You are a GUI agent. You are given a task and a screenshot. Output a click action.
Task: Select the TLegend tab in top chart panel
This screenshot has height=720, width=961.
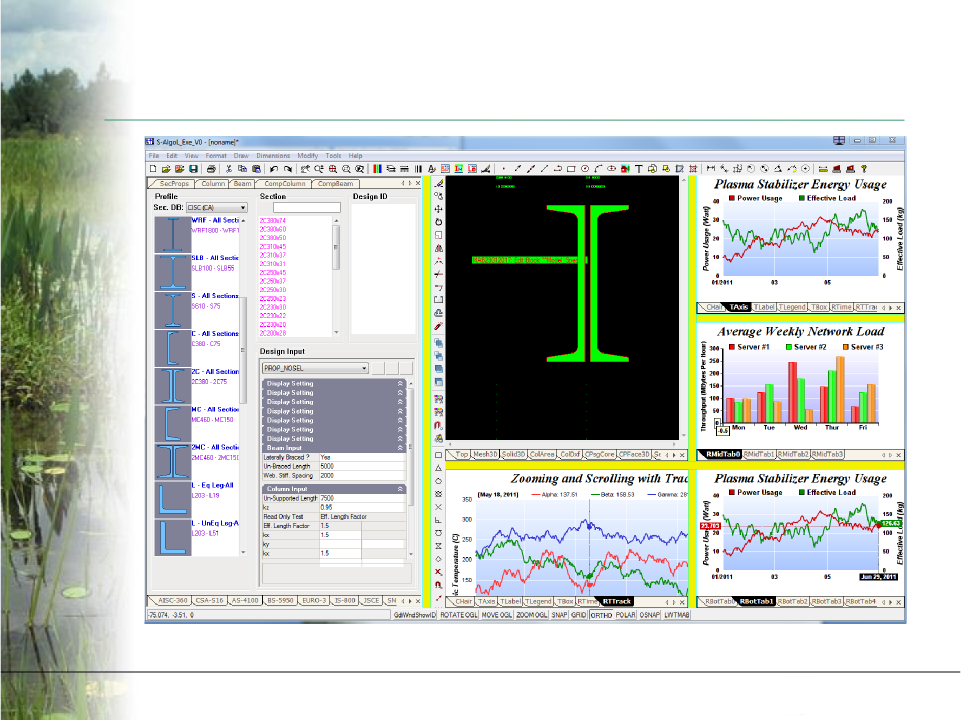click(x=792, y=308)
